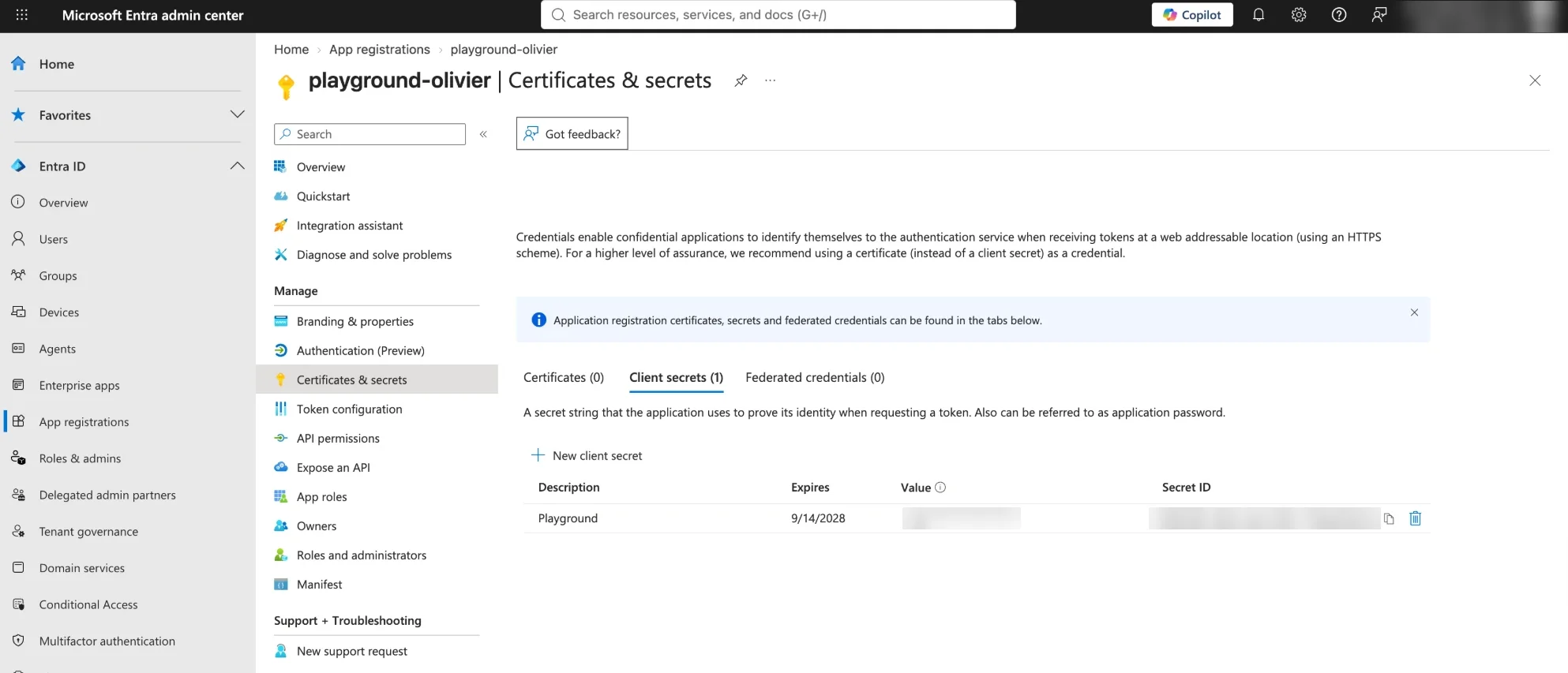Click the feedback person icon in header

coord(1379,15)
